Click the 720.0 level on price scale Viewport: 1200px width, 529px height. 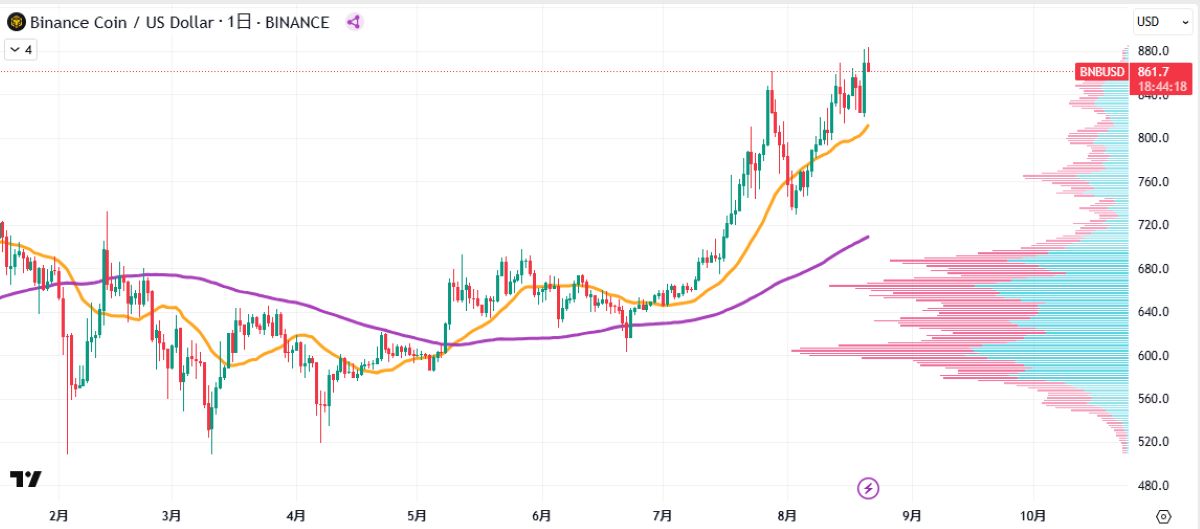[1152, 225]
